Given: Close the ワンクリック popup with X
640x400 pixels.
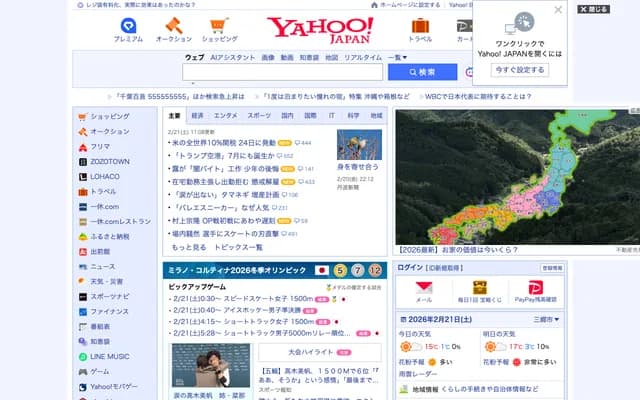Looking at the screenshot, I should click(x=558, y=10).
